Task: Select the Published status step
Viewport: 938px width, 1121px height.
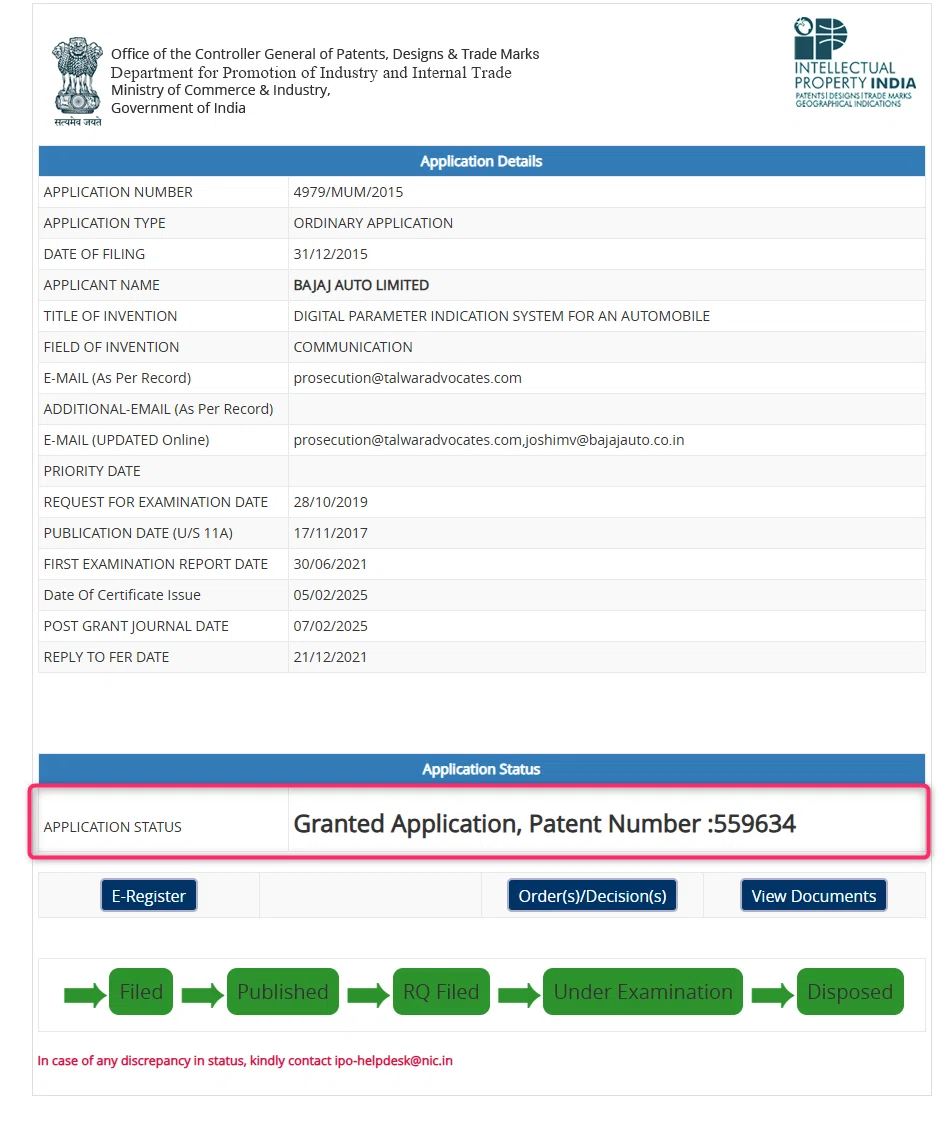Action: (x=282, y=992)
